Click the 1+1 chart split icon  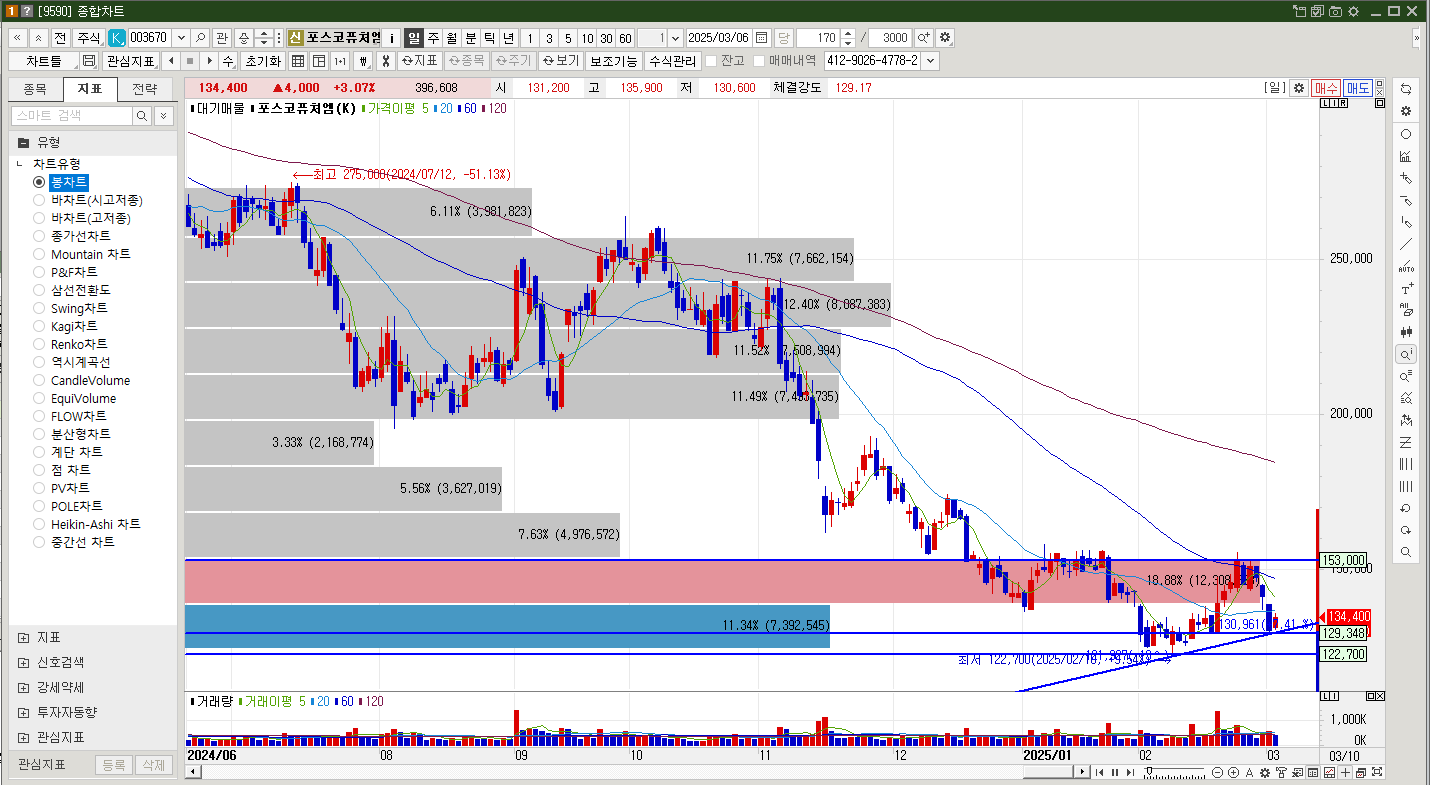point(340,61)
